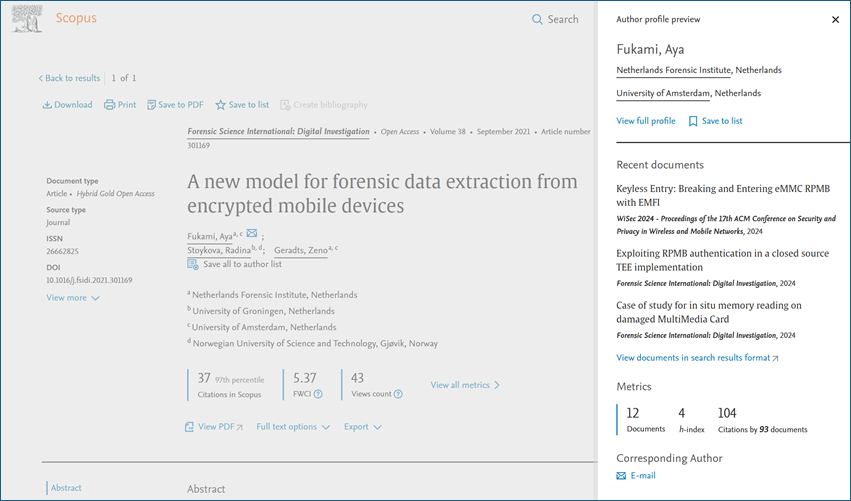Expand the View more source details
Viewport: 851px width, 501px height.
[x=72, y=298]
